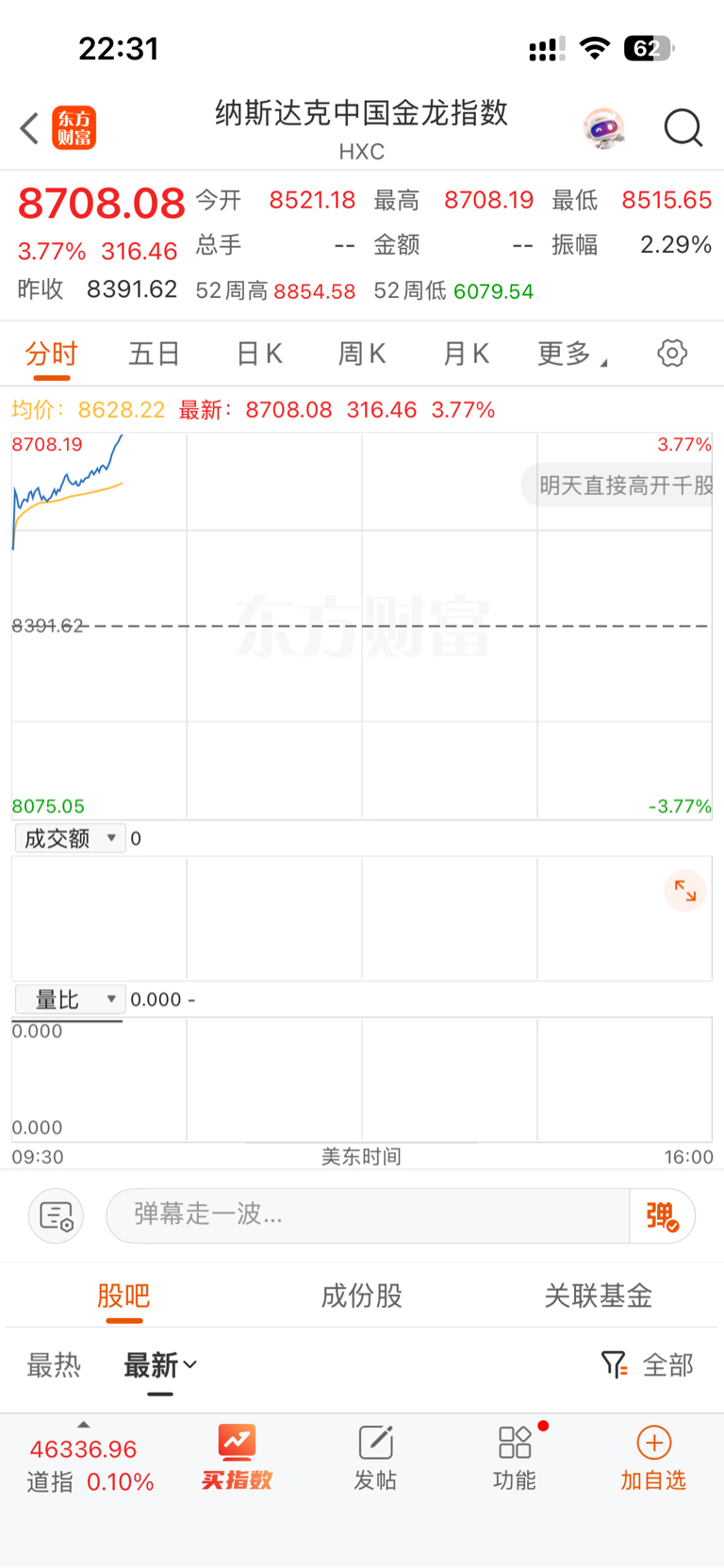Tap the back arrow icon

(29, 128)
